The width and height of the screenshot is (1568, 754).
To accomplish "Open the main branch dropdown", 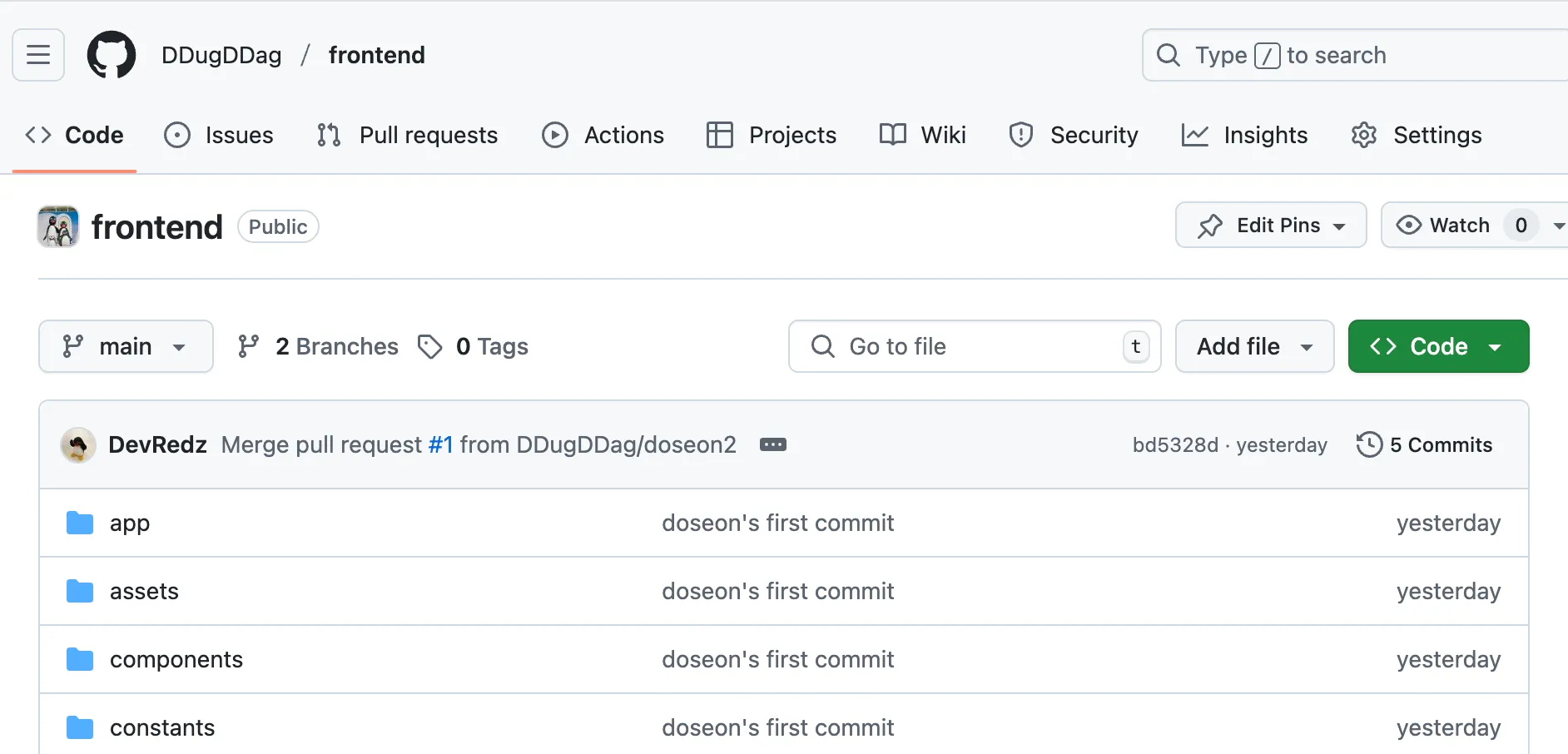I will 126,346.
